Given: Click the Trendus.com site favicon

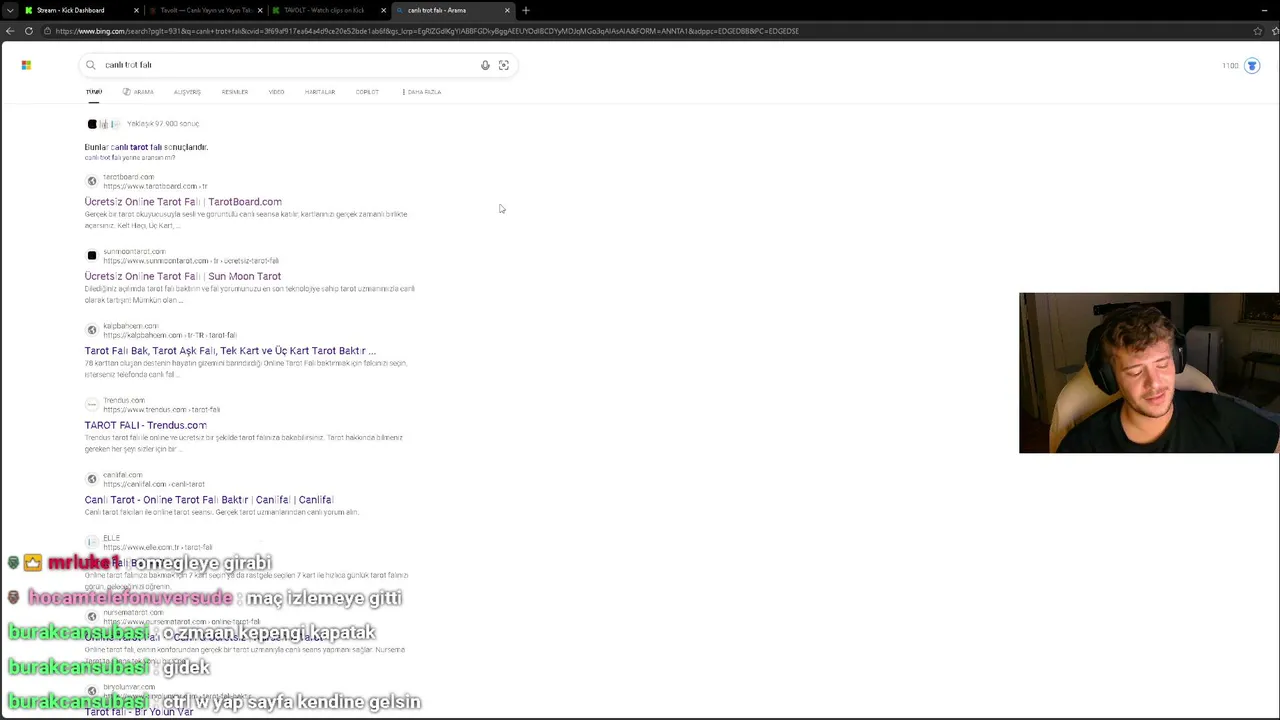Looking at the screenshot, I should (92, 404).
